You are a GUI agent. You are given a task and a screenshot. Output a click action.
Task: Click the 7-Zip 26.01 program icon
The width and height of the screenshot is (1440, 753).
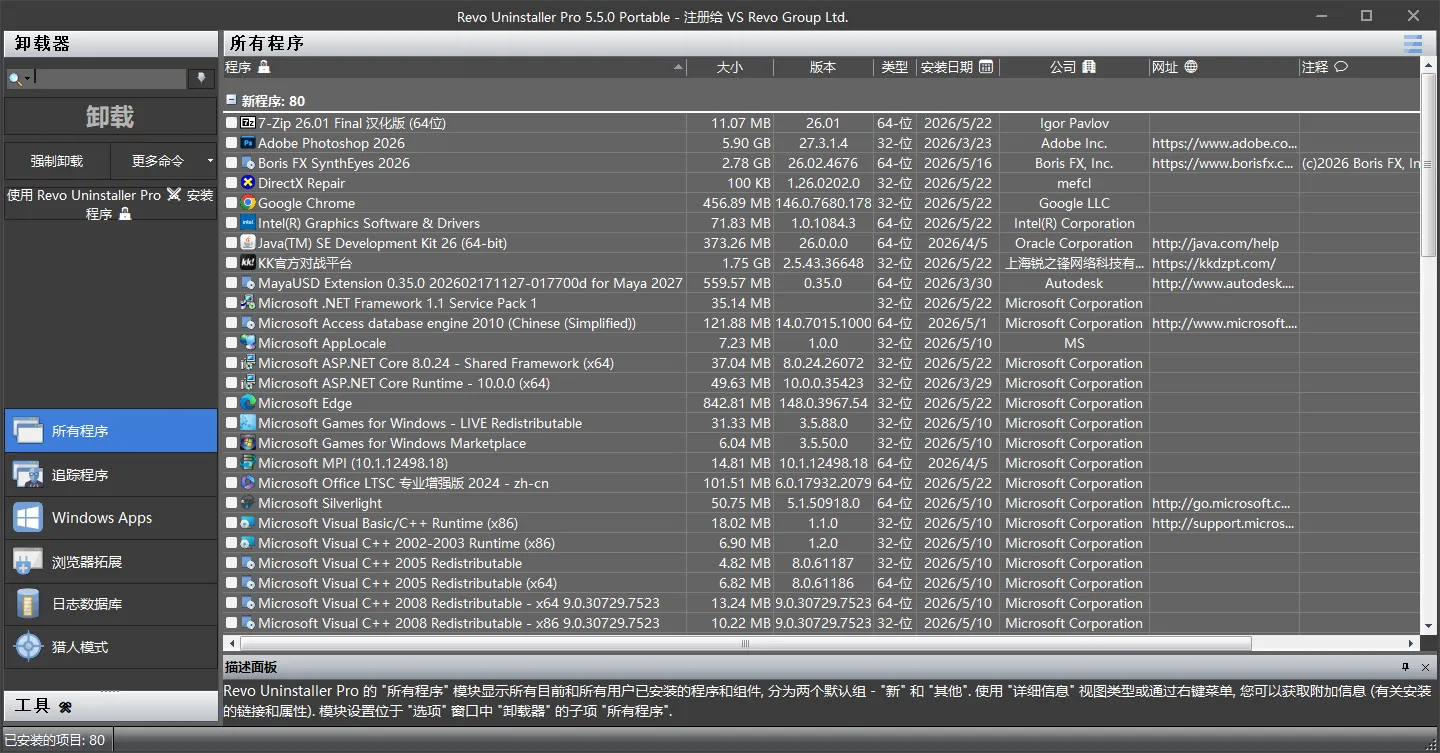tap(248, 123)
